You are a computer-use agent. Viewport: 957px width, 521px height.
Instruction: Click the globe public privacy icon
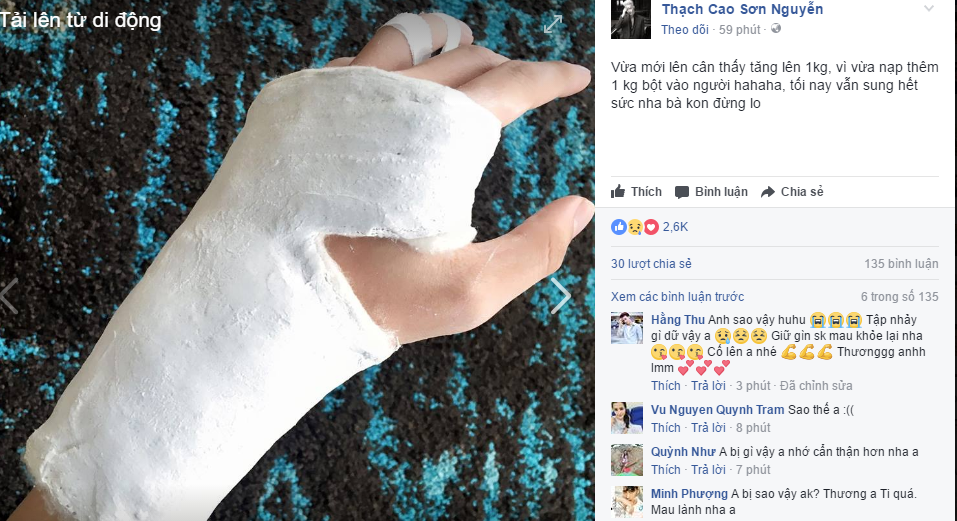(x=776, y=29)
